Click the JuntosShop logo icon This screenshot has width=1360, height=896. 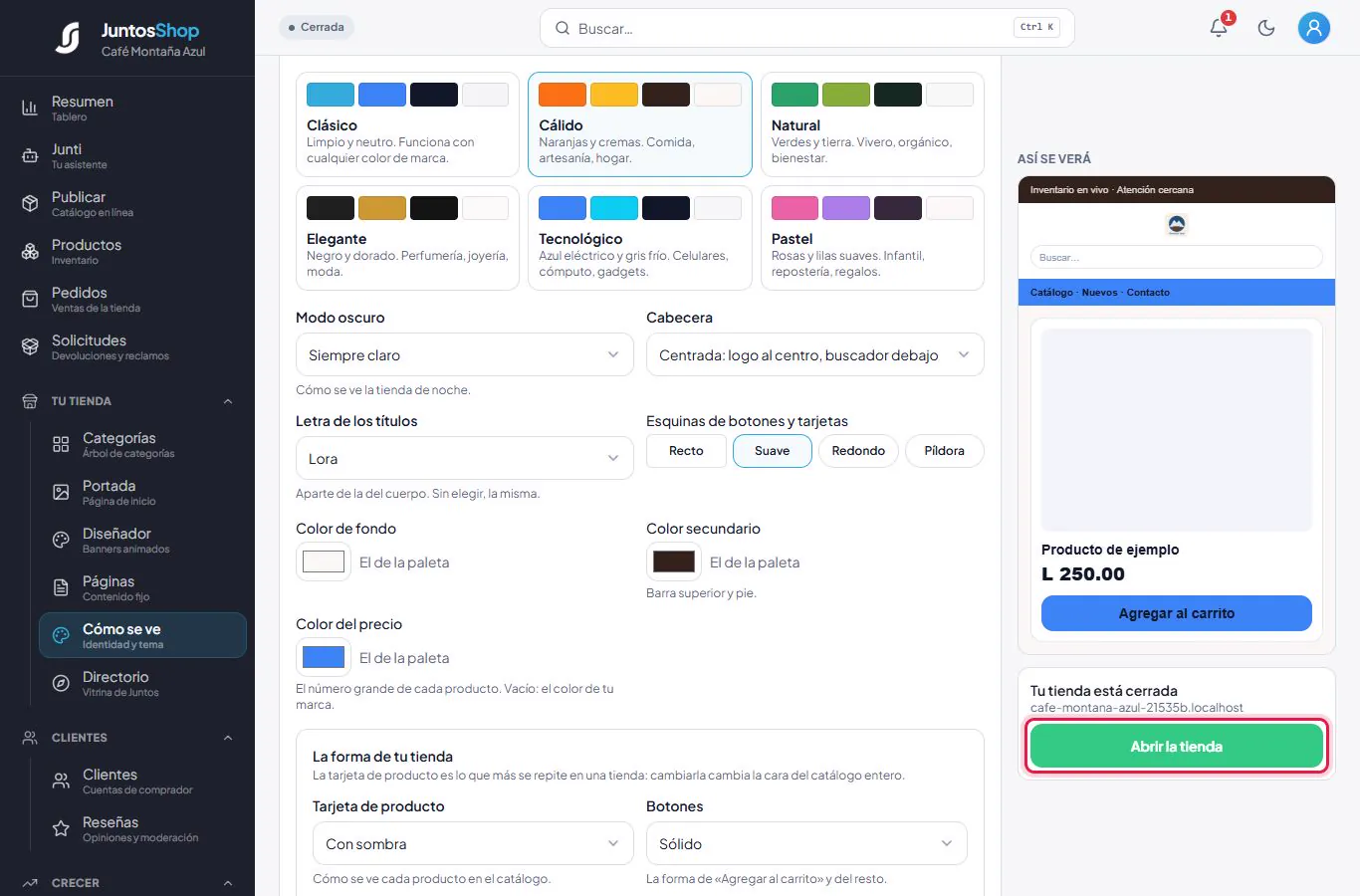(68, 38)
